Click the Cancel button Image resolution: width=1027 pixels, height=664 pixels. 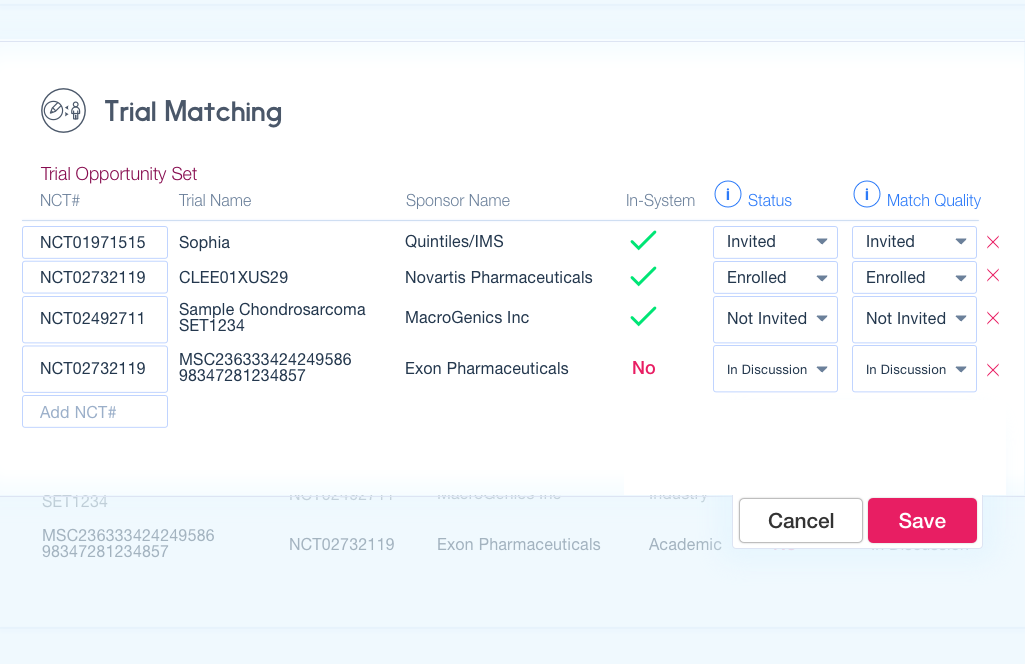[800, 521]
